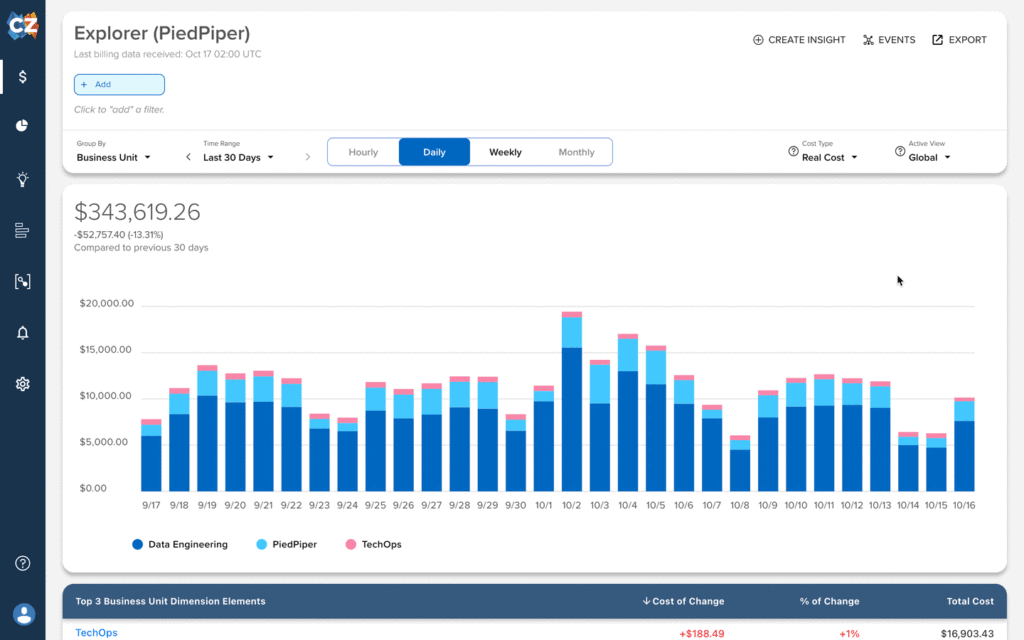Open Events panel
The image size is (1024, 640).
889,40
